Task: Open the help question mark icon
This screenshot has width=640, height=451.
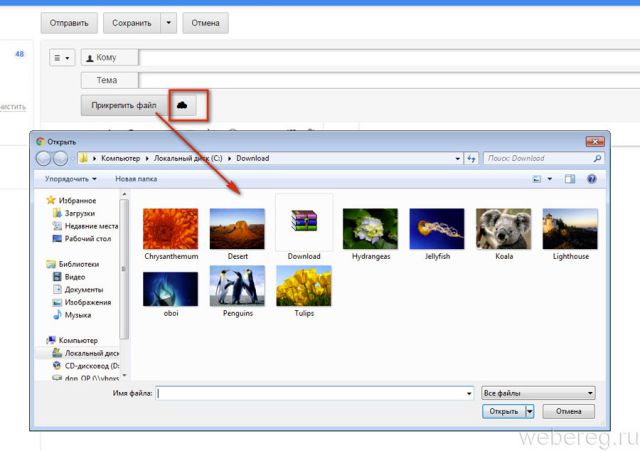Action: [x=591, y=179]
